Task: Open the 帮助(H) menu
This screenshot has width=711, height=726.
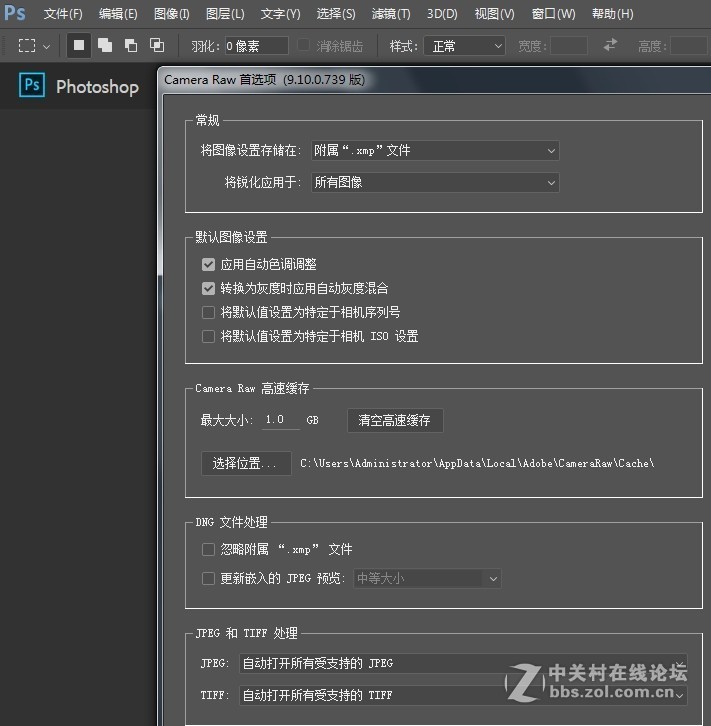Action: [612, 14]
